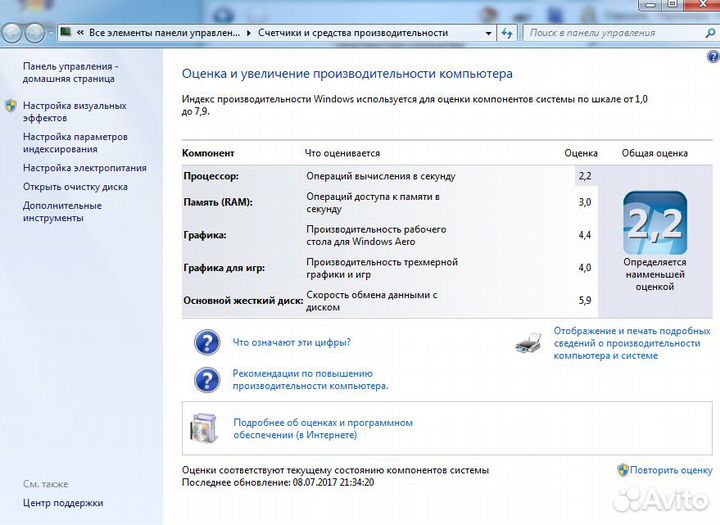Open 'Подробнее об оценках и программном обеспечении'

point(323,429)
